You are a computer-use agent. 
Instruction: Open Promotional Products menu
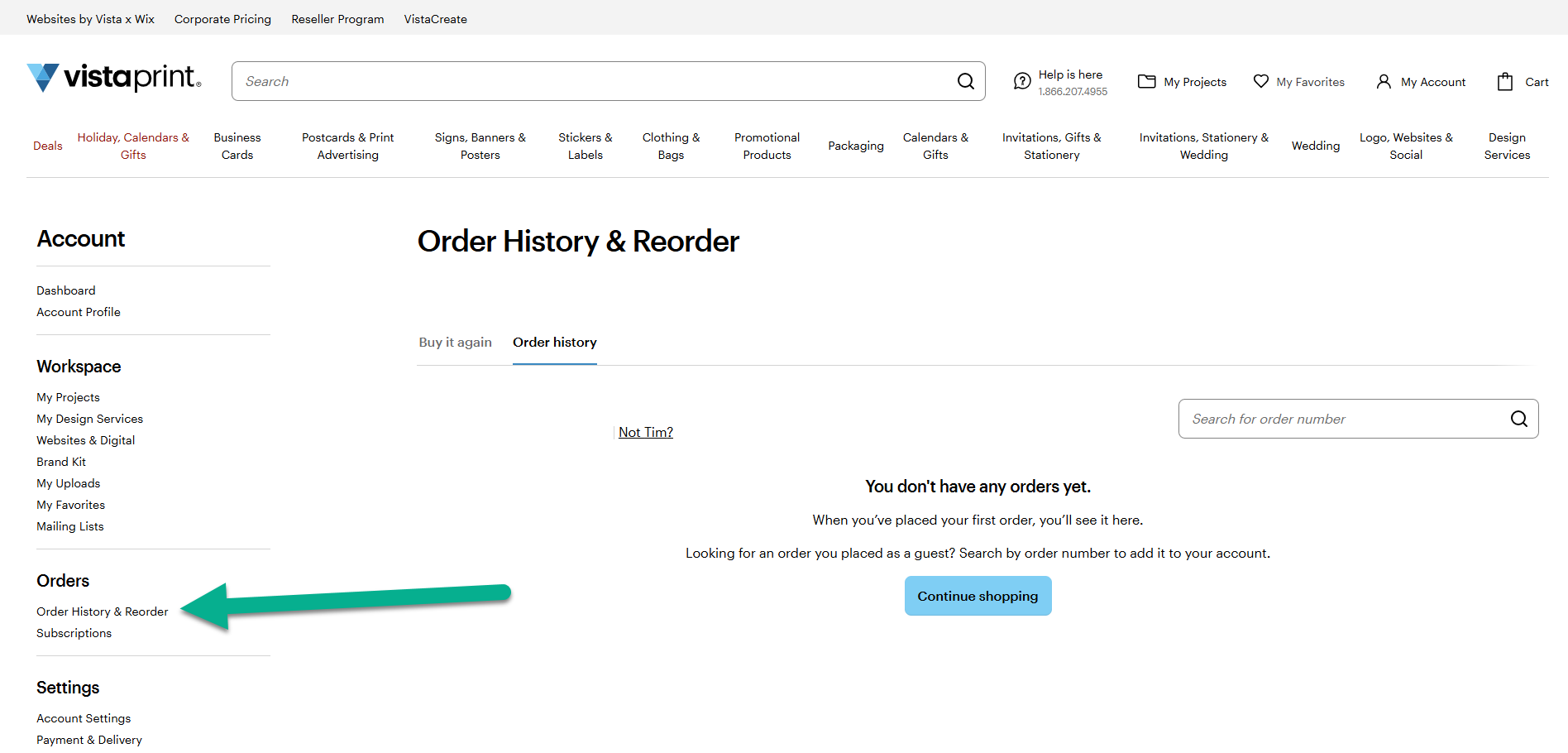767,146
